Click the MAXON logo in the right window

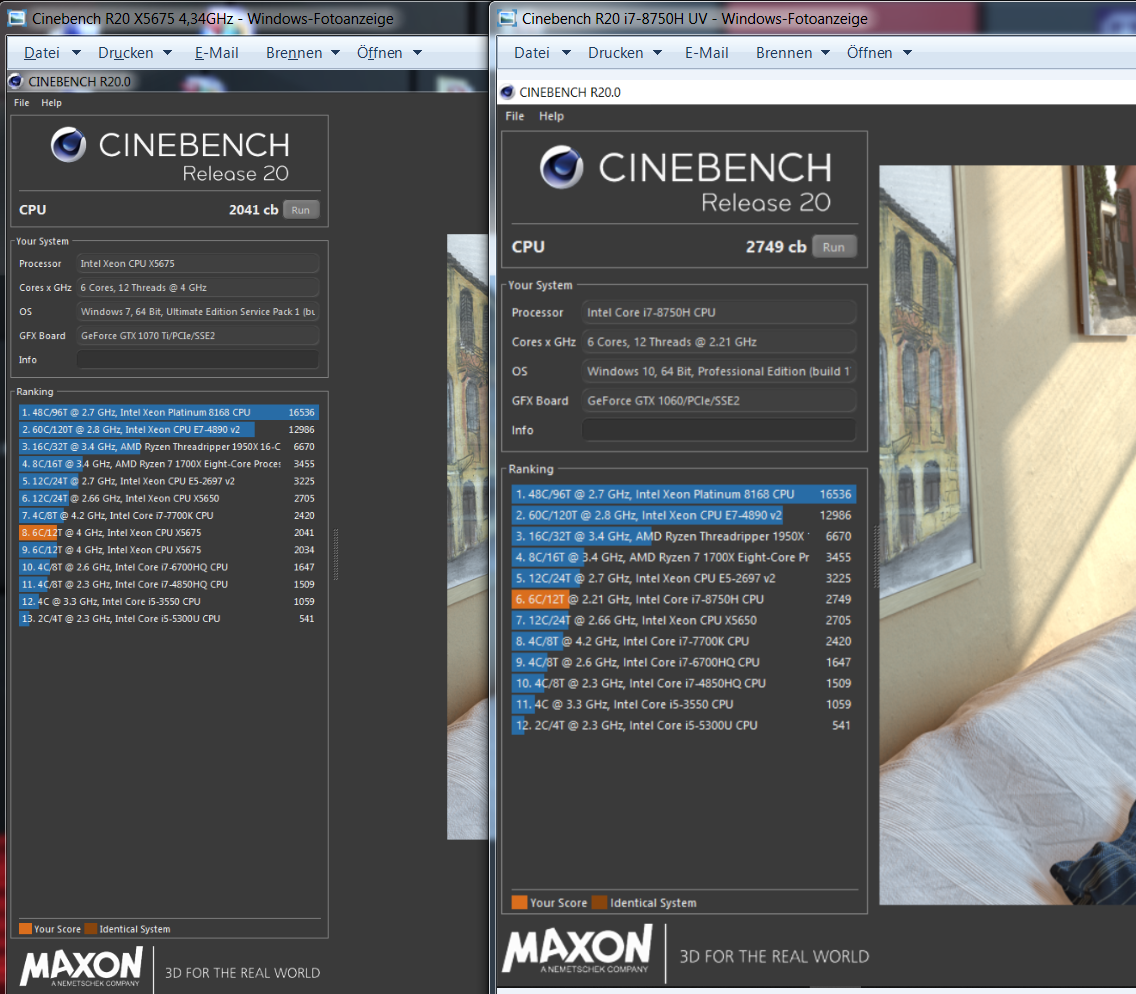tap(577, 948)
